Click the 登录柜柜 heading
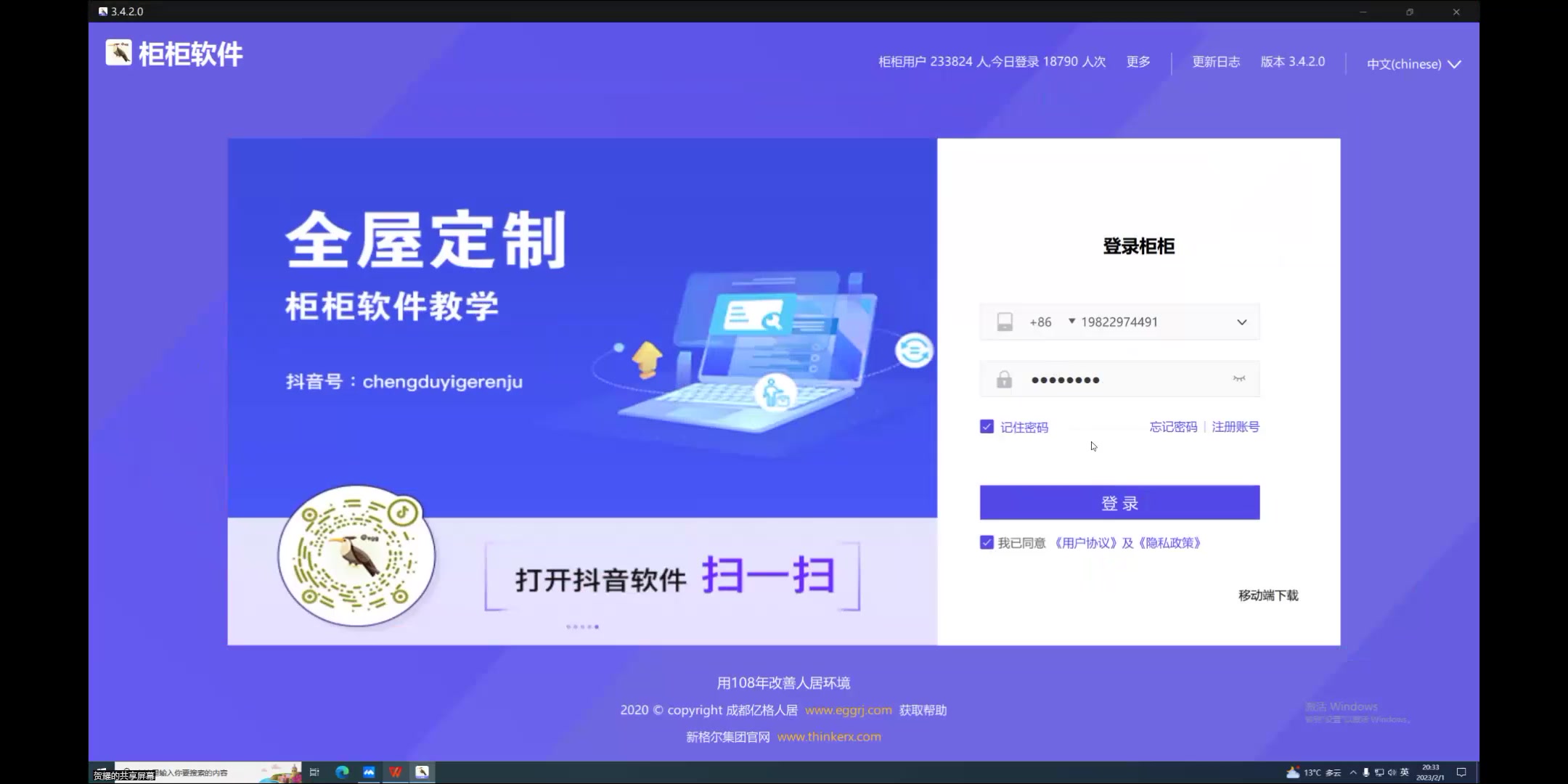 coord(1138,246)
